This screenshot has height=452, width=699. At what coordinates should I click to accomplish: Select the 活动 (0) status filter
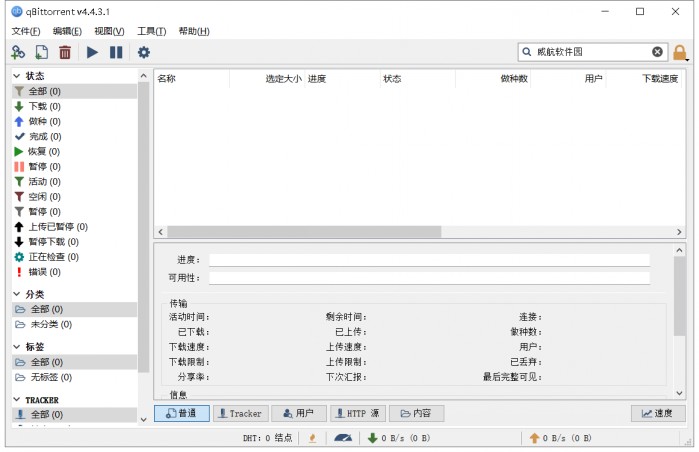pyautogui.click(x=74, y=181)
